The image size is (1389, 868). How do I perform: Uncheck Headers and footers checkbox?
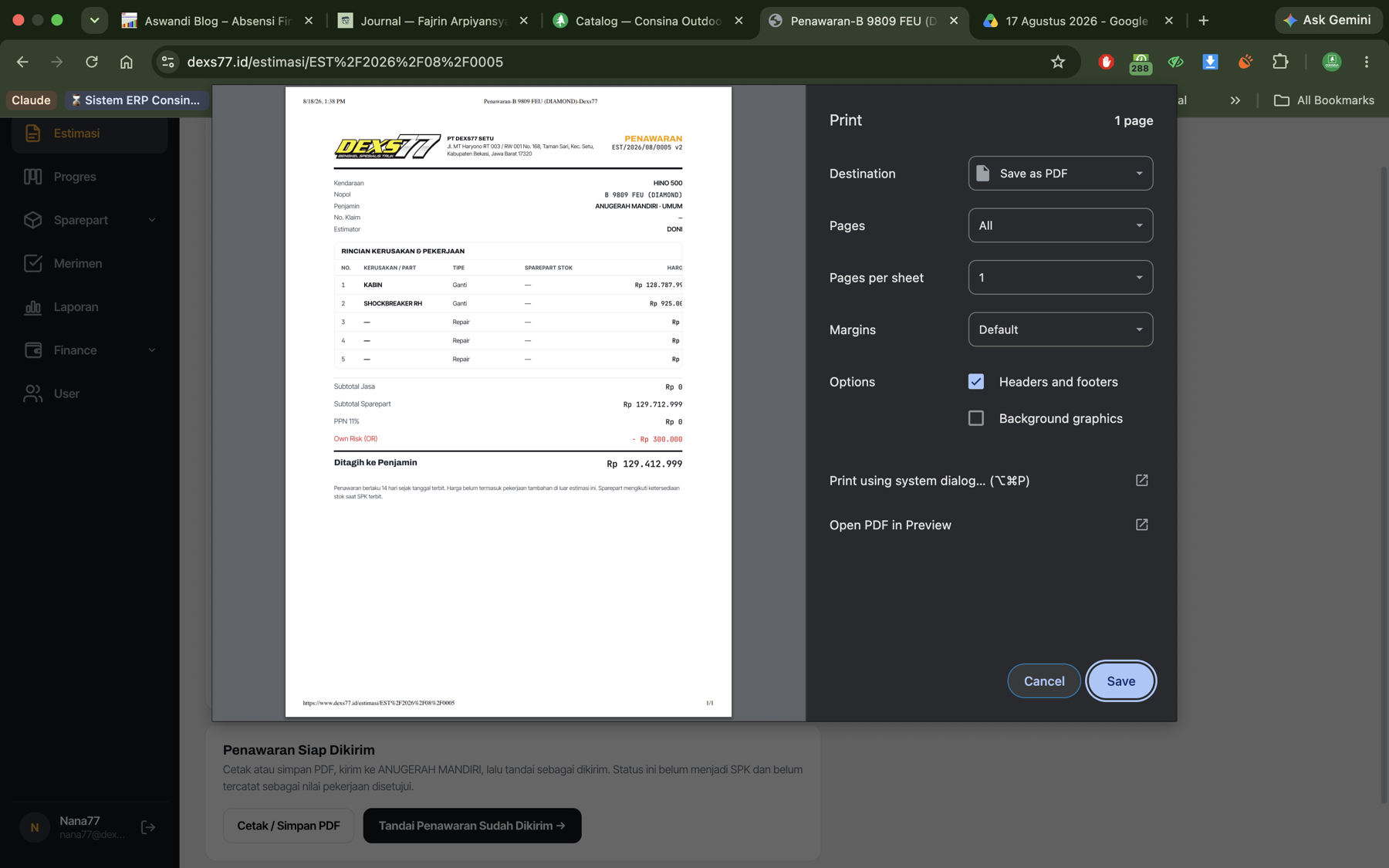(976, 382)
